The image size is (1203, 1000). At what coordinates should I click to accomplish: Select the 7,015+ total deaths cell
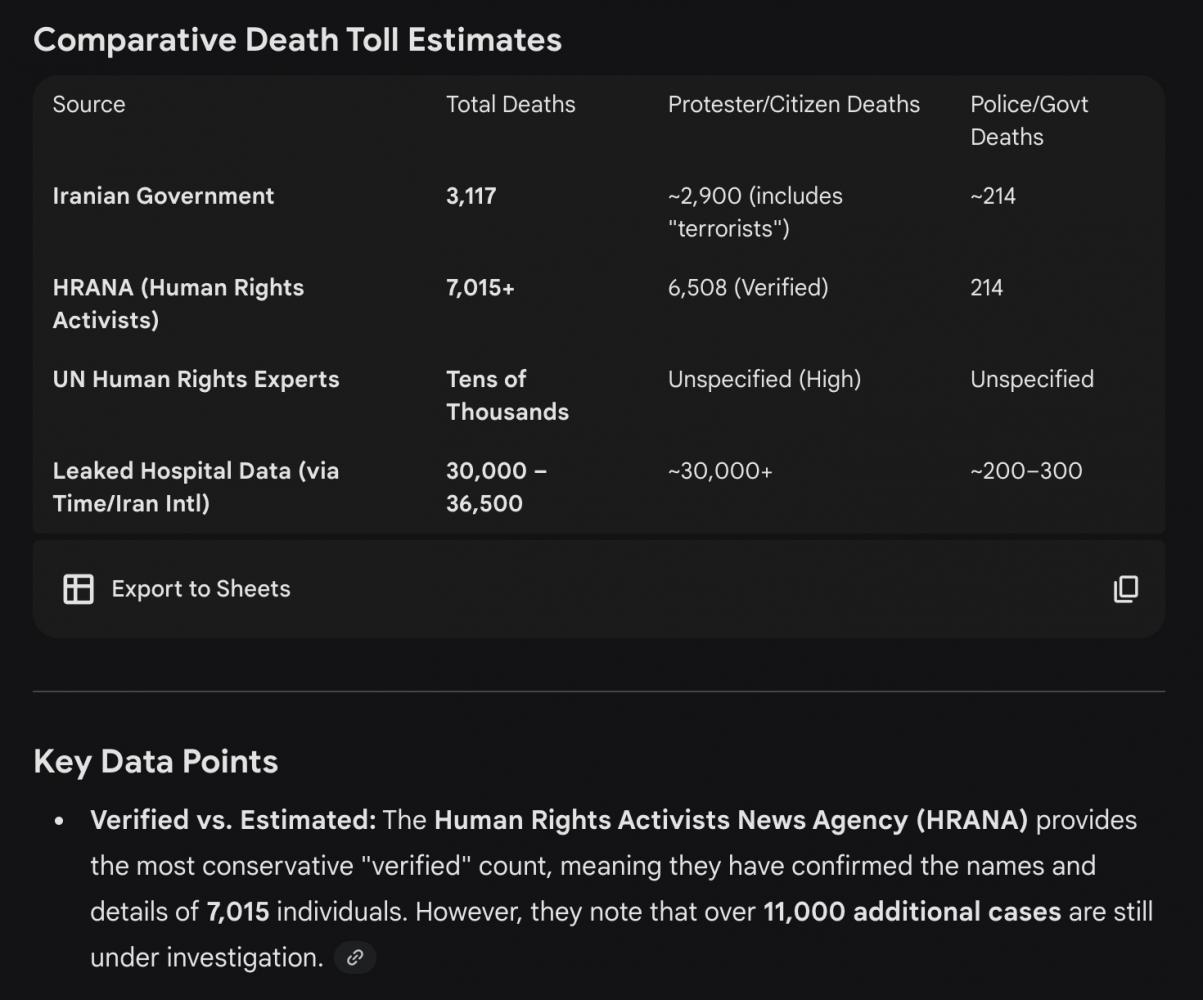tap(480, 288)
